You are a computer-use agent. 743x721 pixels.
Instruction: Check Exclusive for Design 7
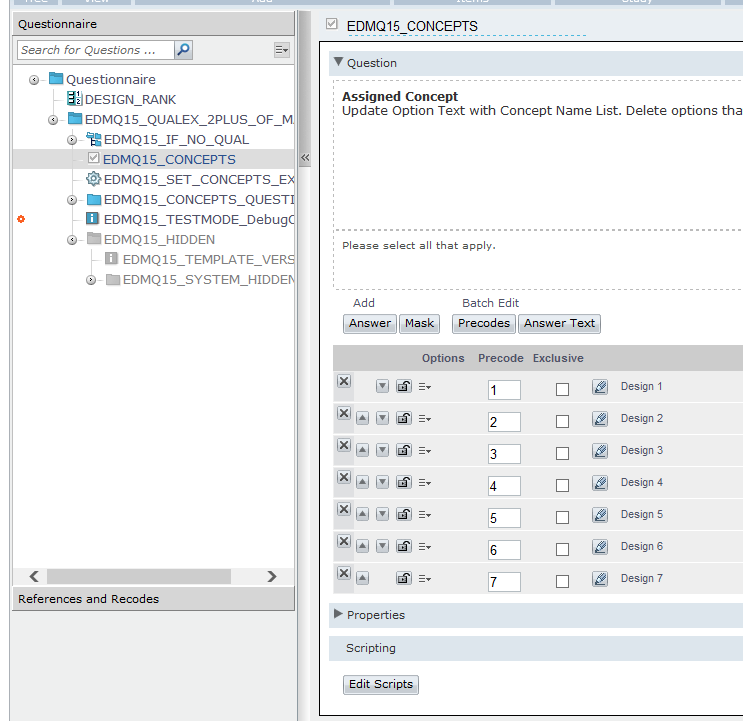click(562, 581)
